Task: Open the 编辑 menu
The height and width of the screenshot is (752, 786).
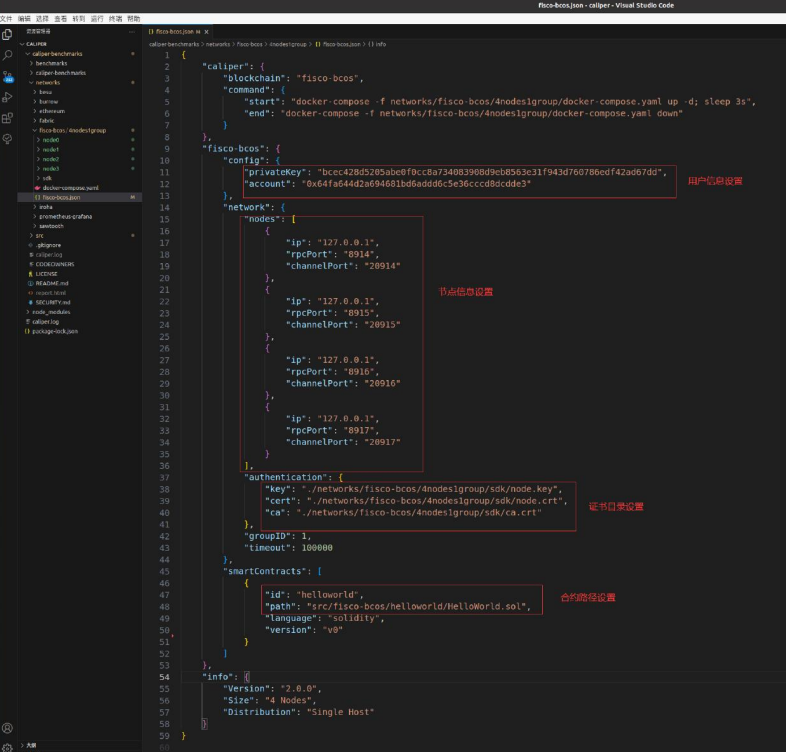Action: click(24, 19)
